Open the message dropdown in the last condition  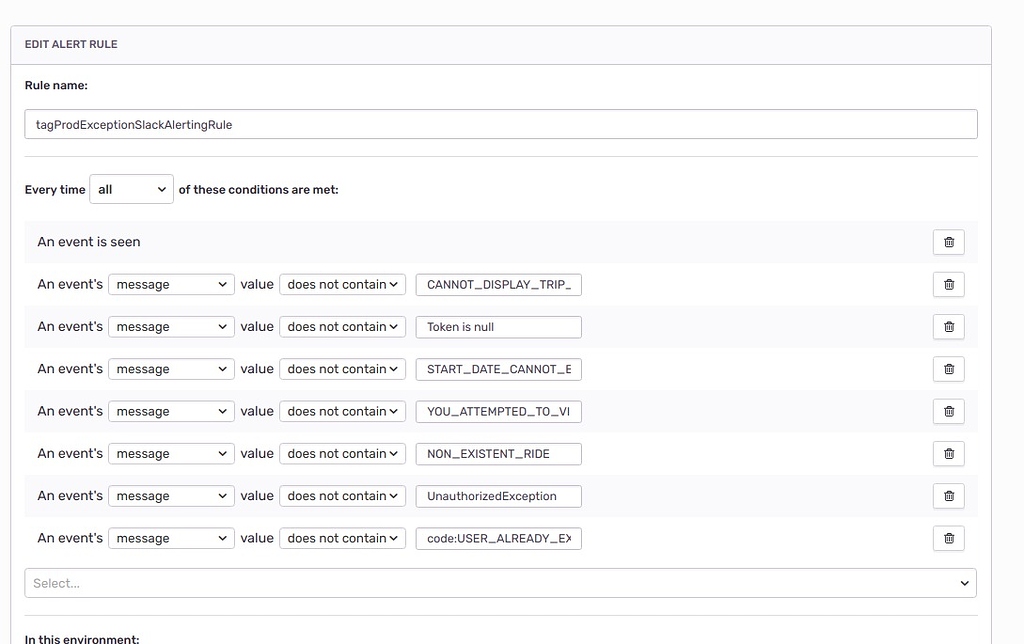(170, 538)
